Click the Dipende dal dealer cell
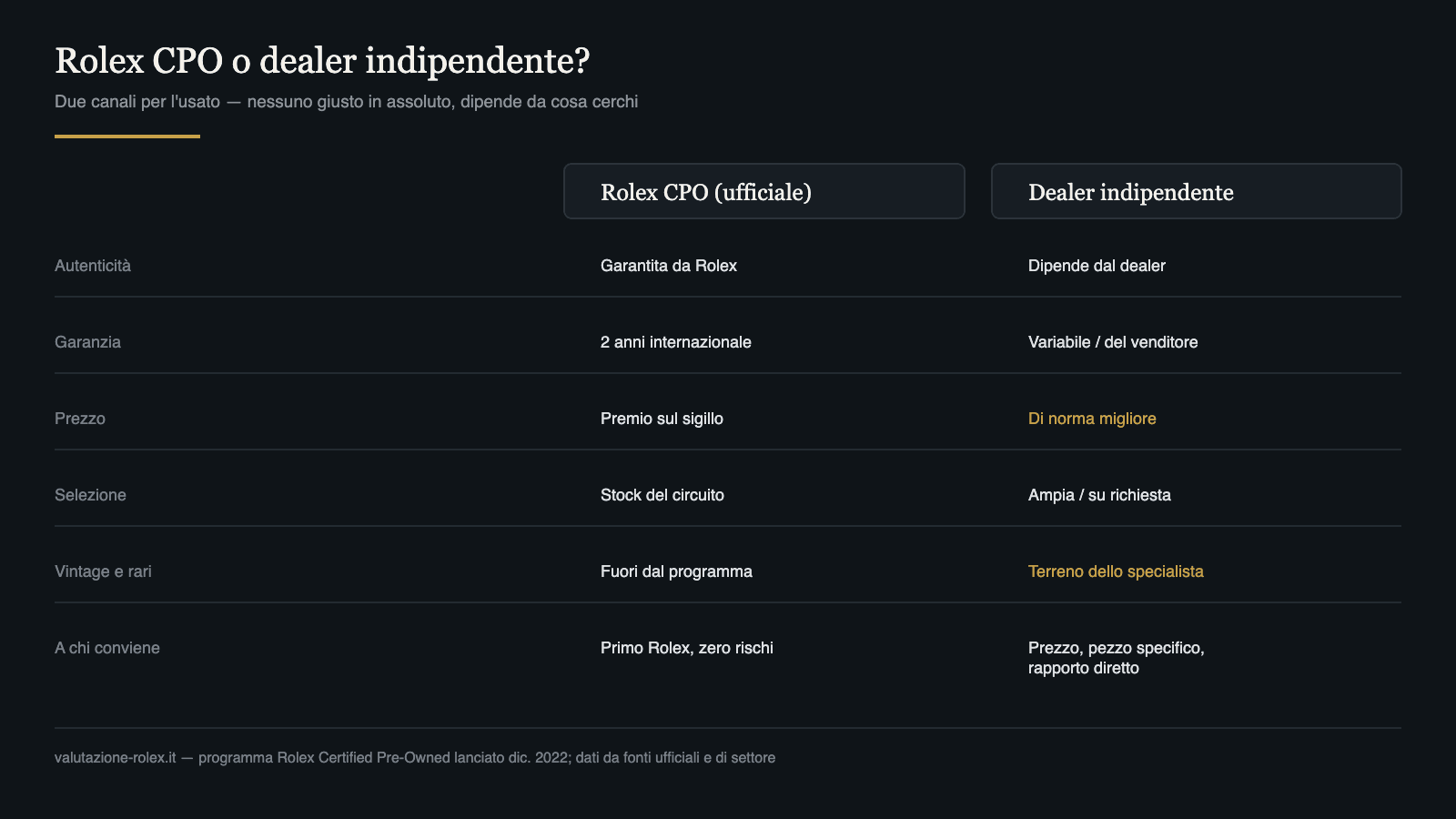The image size is (1456, 819). click(x=1097, y=266)
